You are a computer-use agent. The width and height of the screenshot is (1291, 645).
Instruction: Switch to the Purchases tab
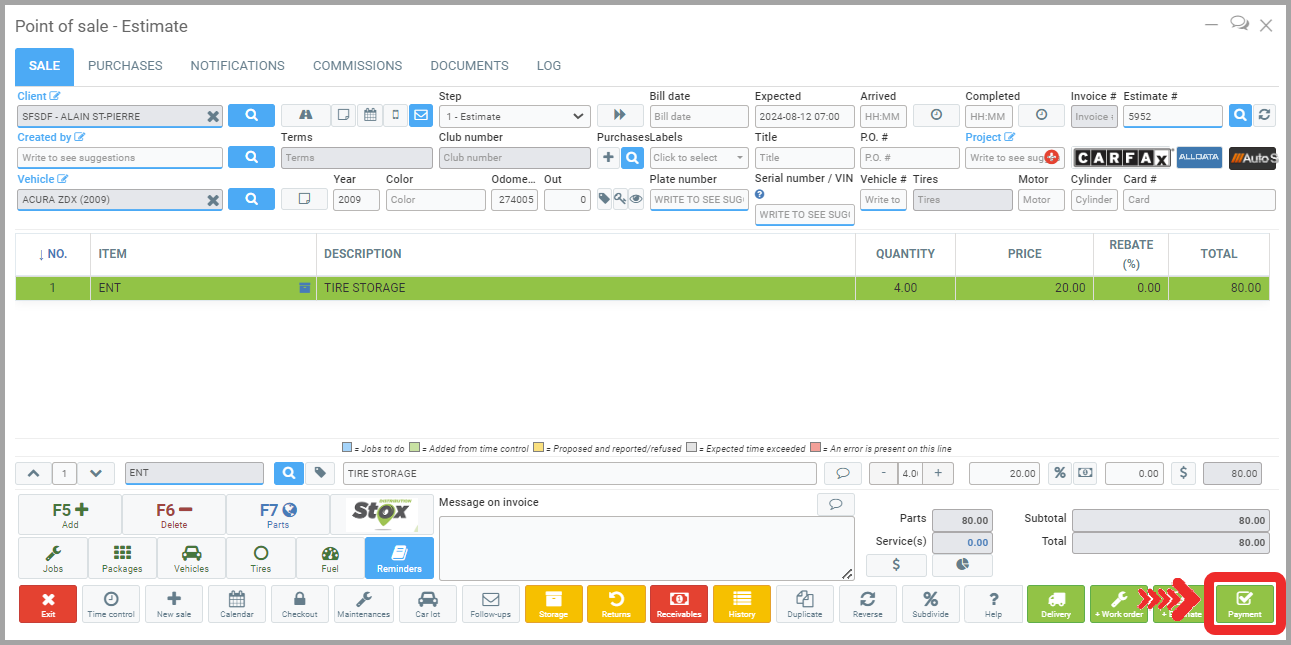(125, 66)
